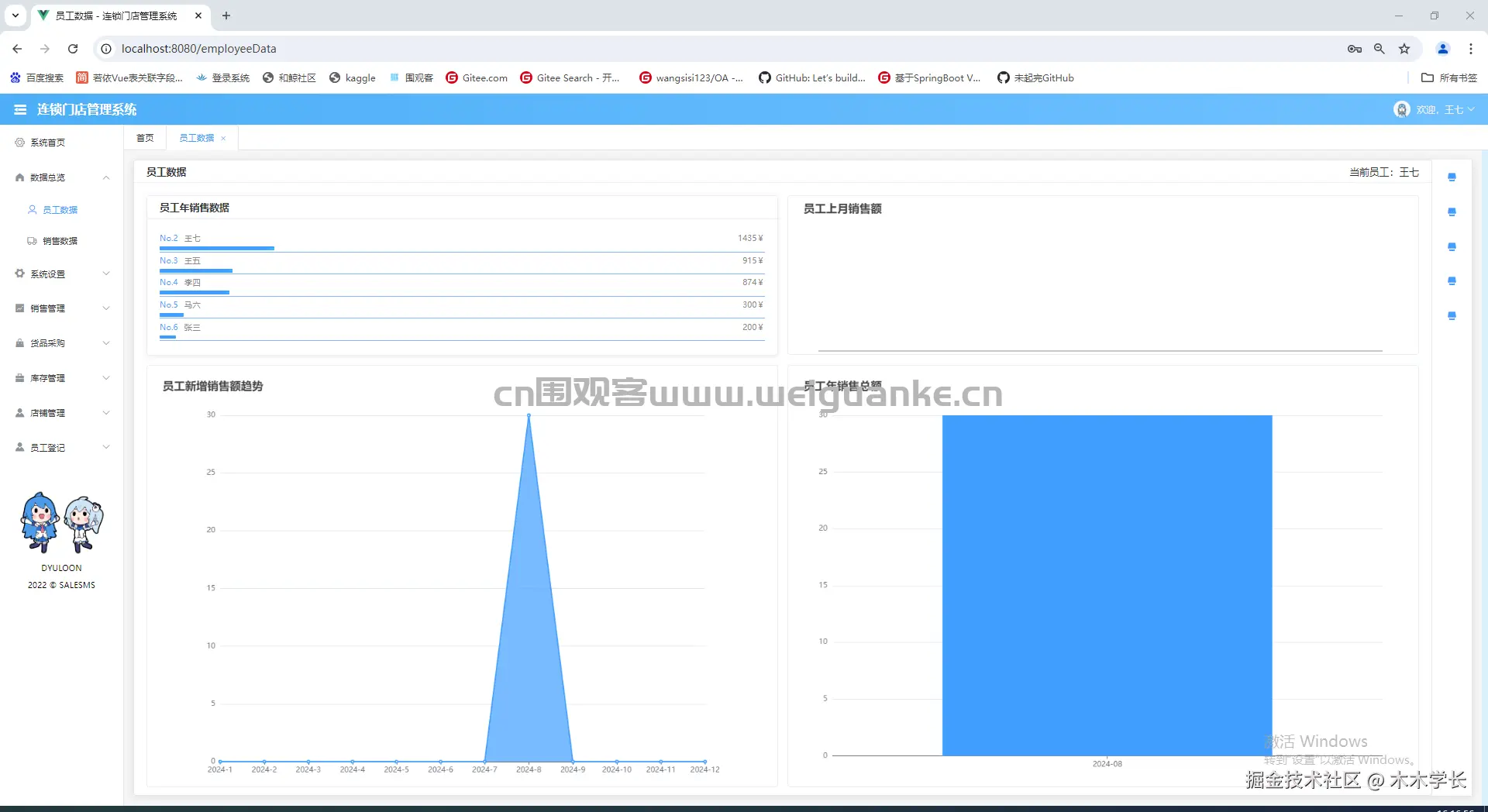Click the No.6 张三 sales ranking row

click(x=462, y=331)
